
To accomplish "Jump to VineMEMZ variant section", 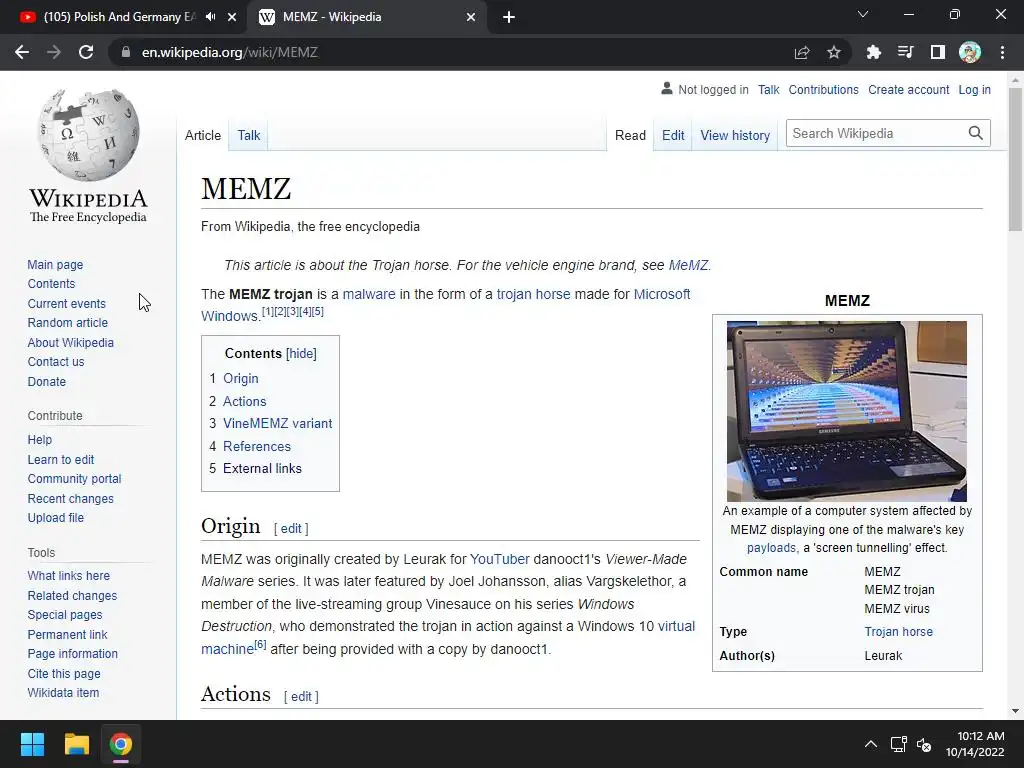I will coord(278,423).
